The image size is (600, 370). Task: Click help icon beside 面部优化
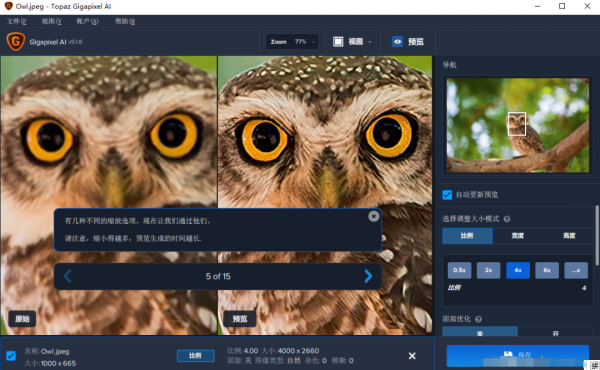[478, 319]
